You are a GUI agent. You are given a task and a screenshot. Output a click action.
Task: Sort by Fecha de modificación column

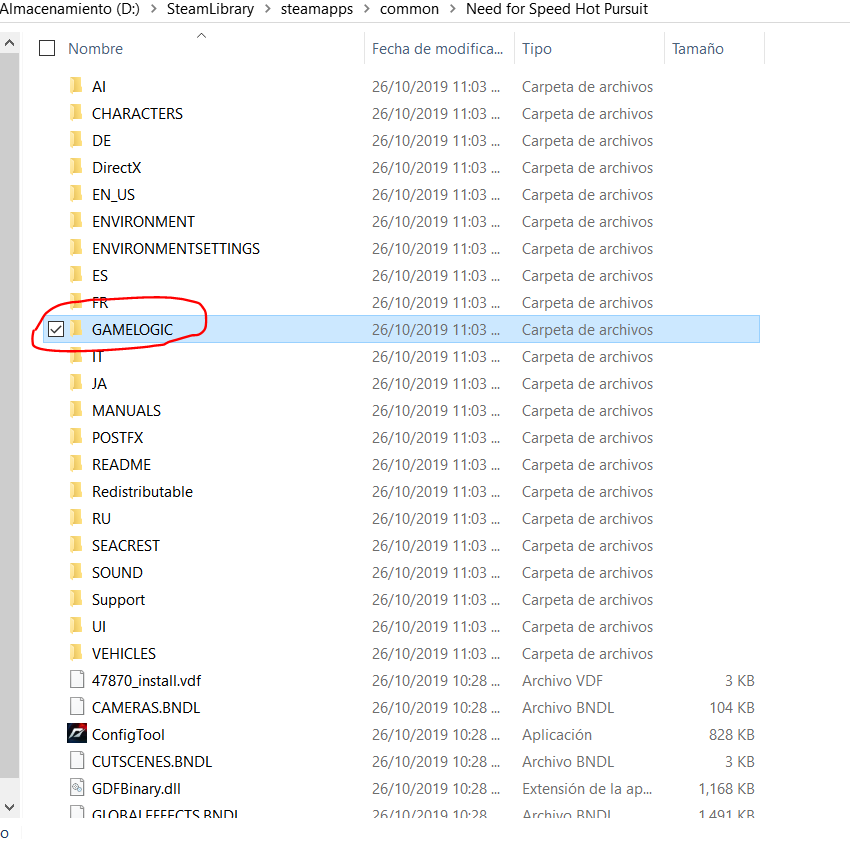coord(437,49)
